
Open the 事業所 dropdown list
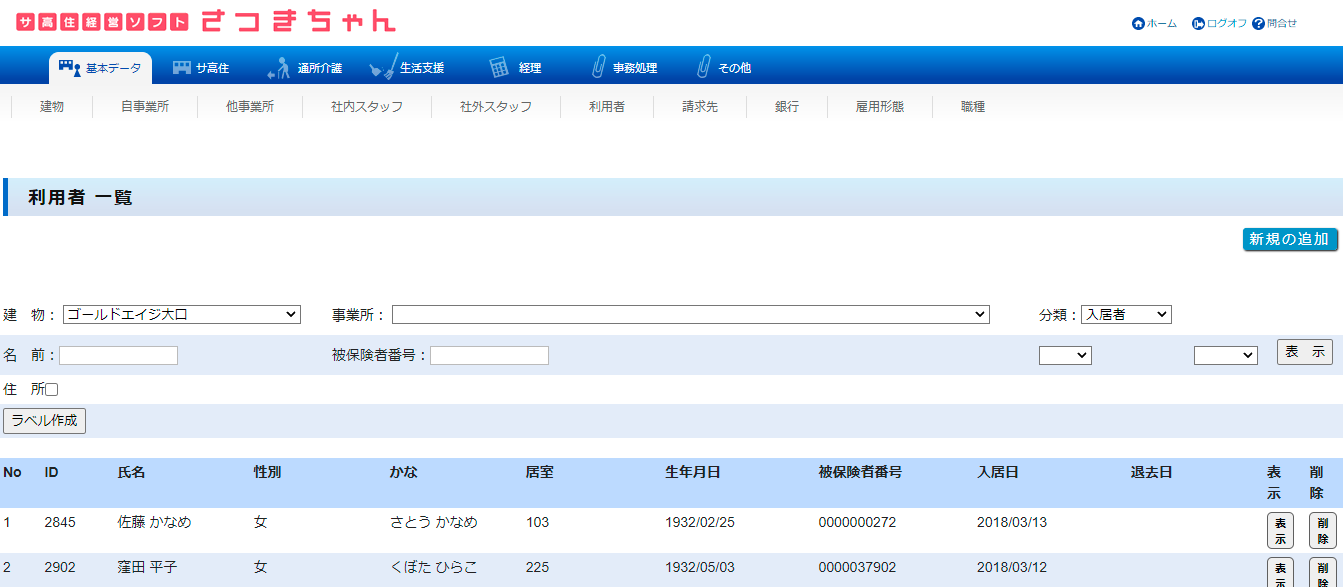(x=690, y=315)
